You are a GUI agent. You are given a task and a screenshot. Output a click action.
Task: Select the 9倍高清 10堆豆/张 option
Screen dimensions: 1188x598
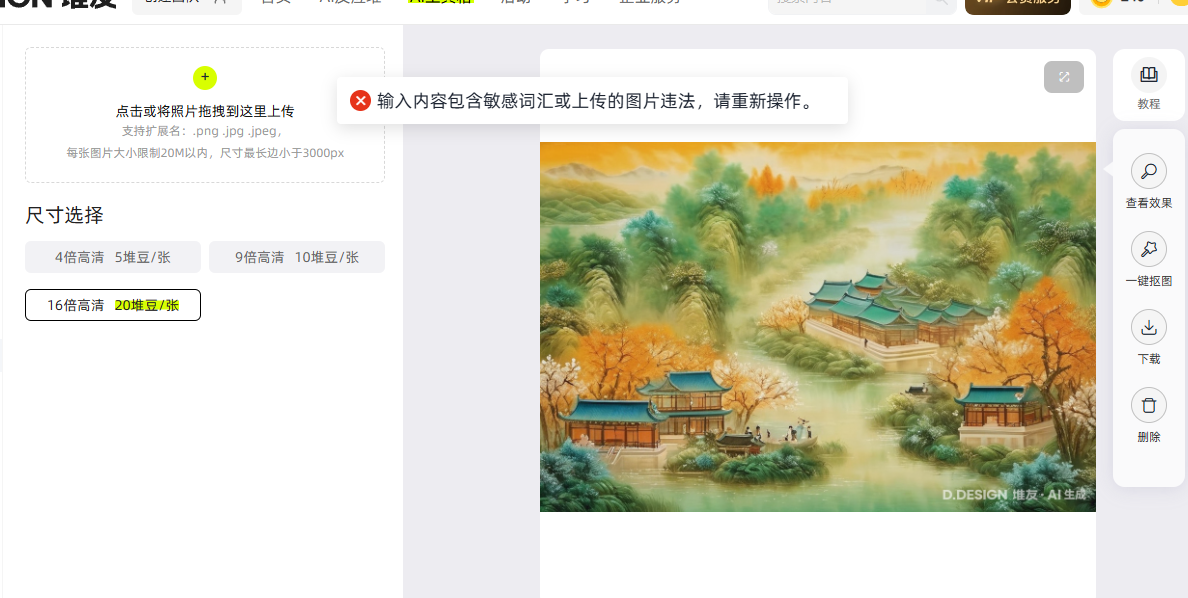click(297, 257)
